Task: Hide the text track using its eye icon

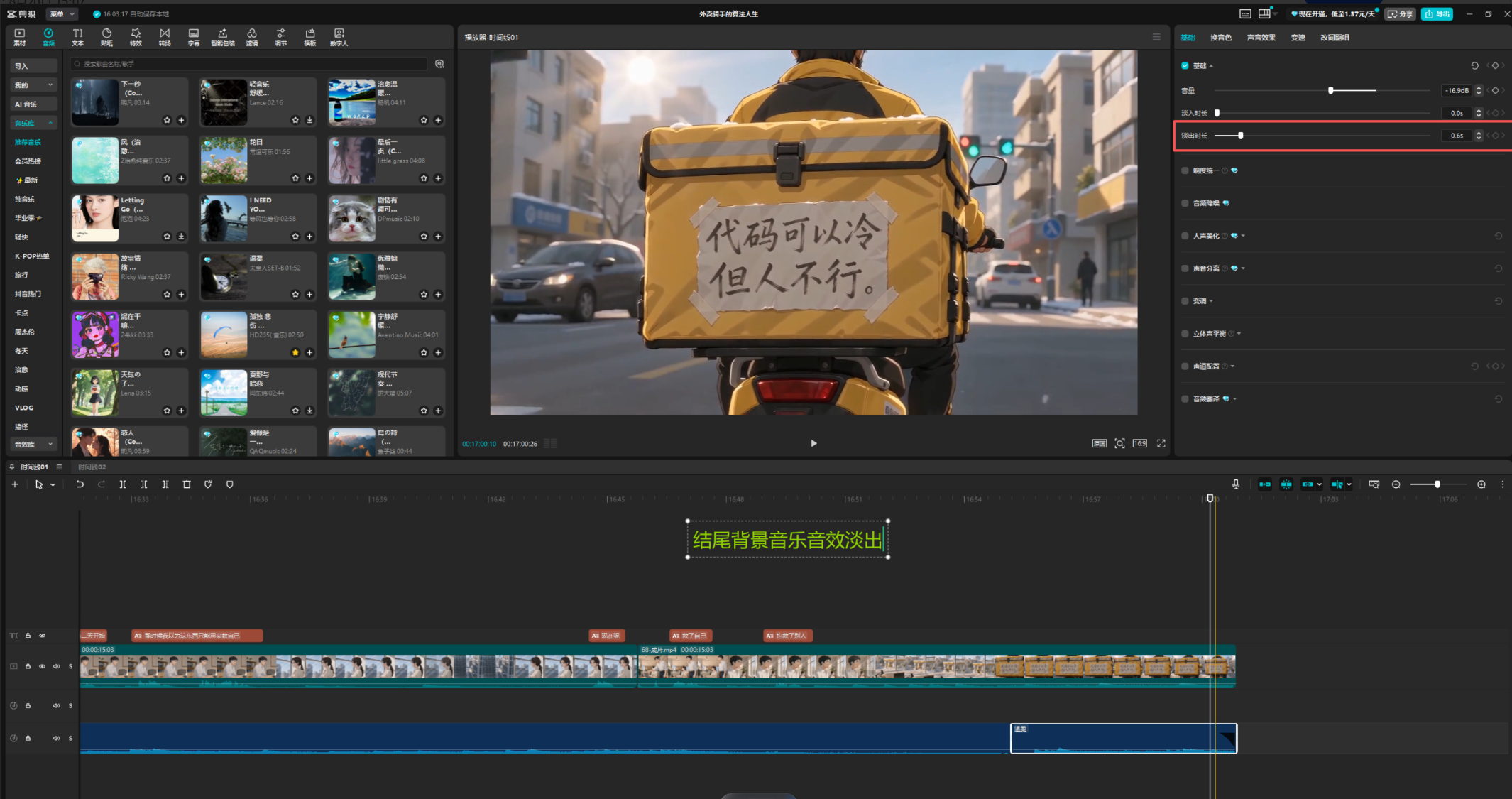Action: click(x=42, y=636)
